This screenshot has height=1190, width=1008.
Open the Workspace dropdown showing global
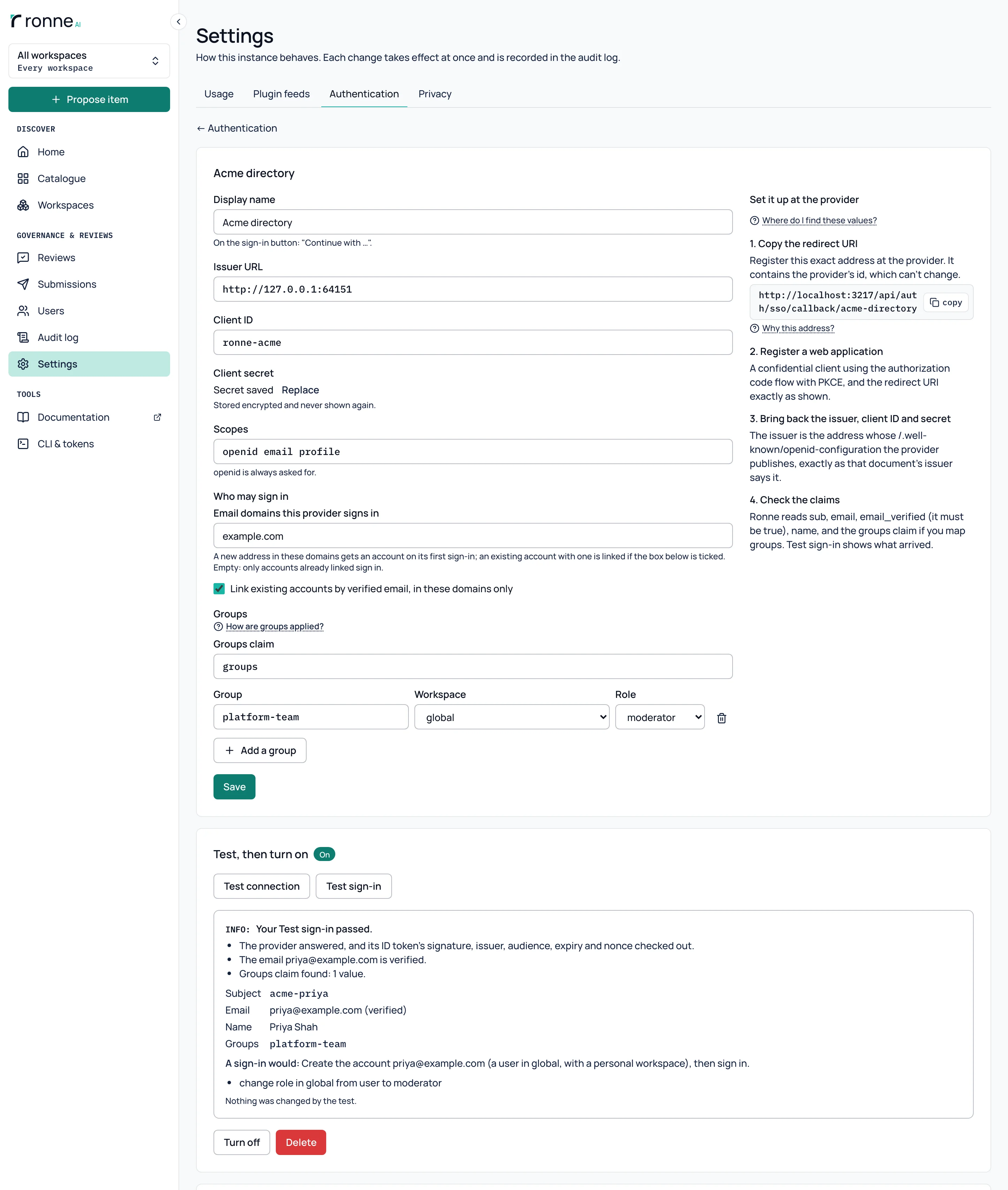click(511, 717)
